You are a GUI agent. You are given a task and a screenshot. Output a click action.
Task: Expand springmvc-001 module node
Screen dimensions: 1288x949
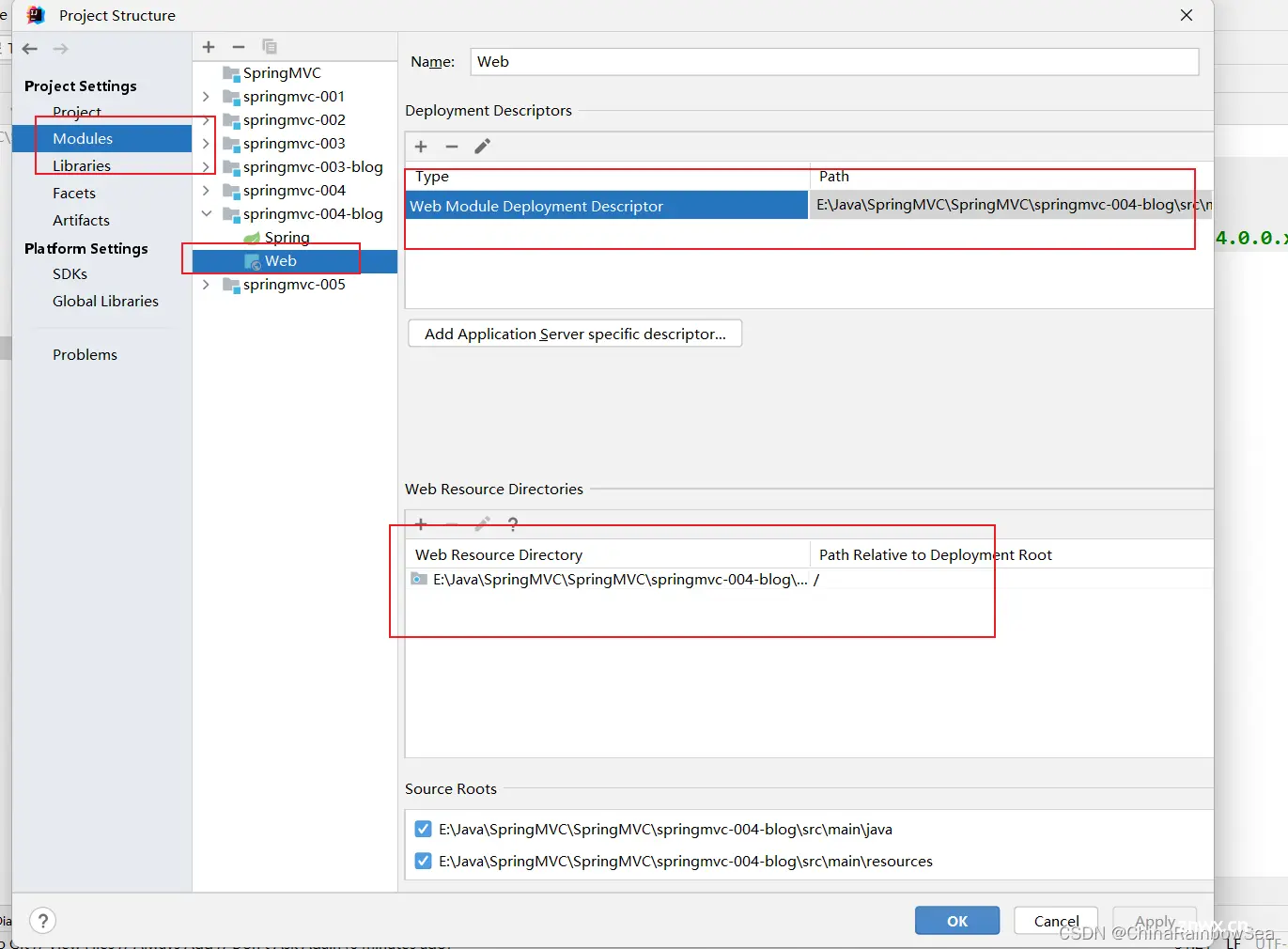click(x=206, y=97)
